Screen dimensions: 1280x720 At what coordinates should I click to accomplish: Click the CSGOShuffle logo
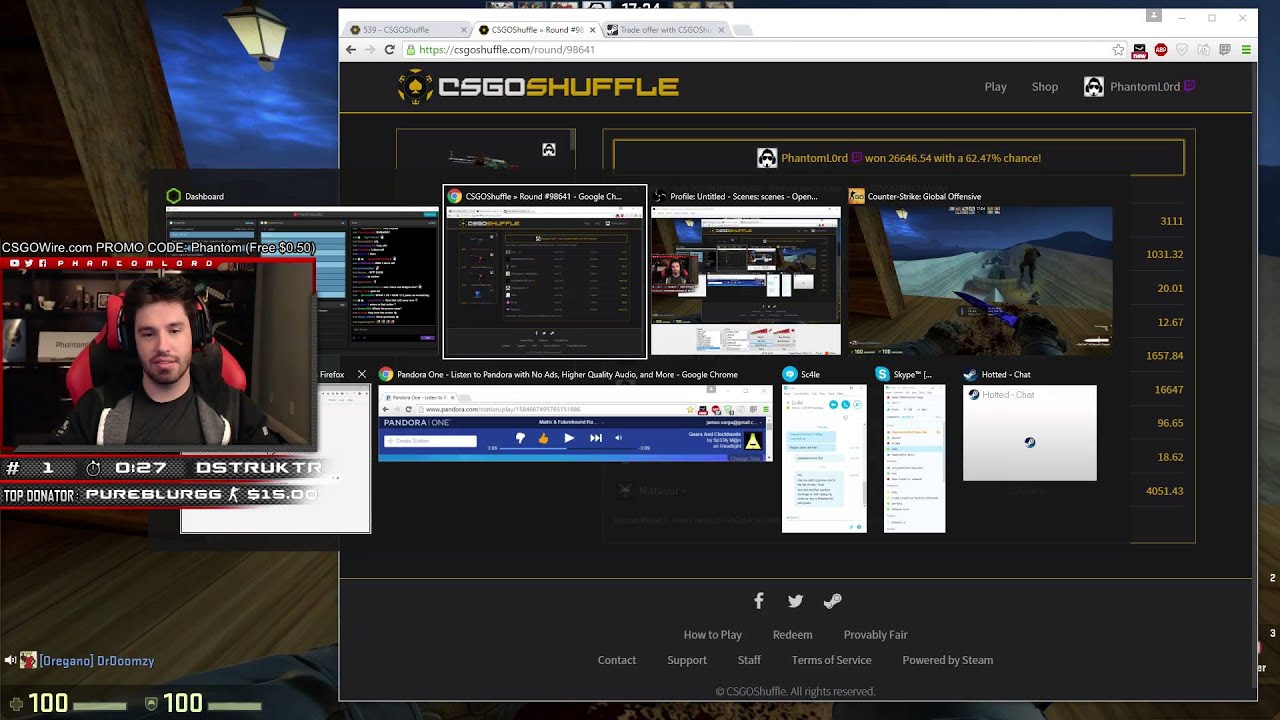coord(538,87)
